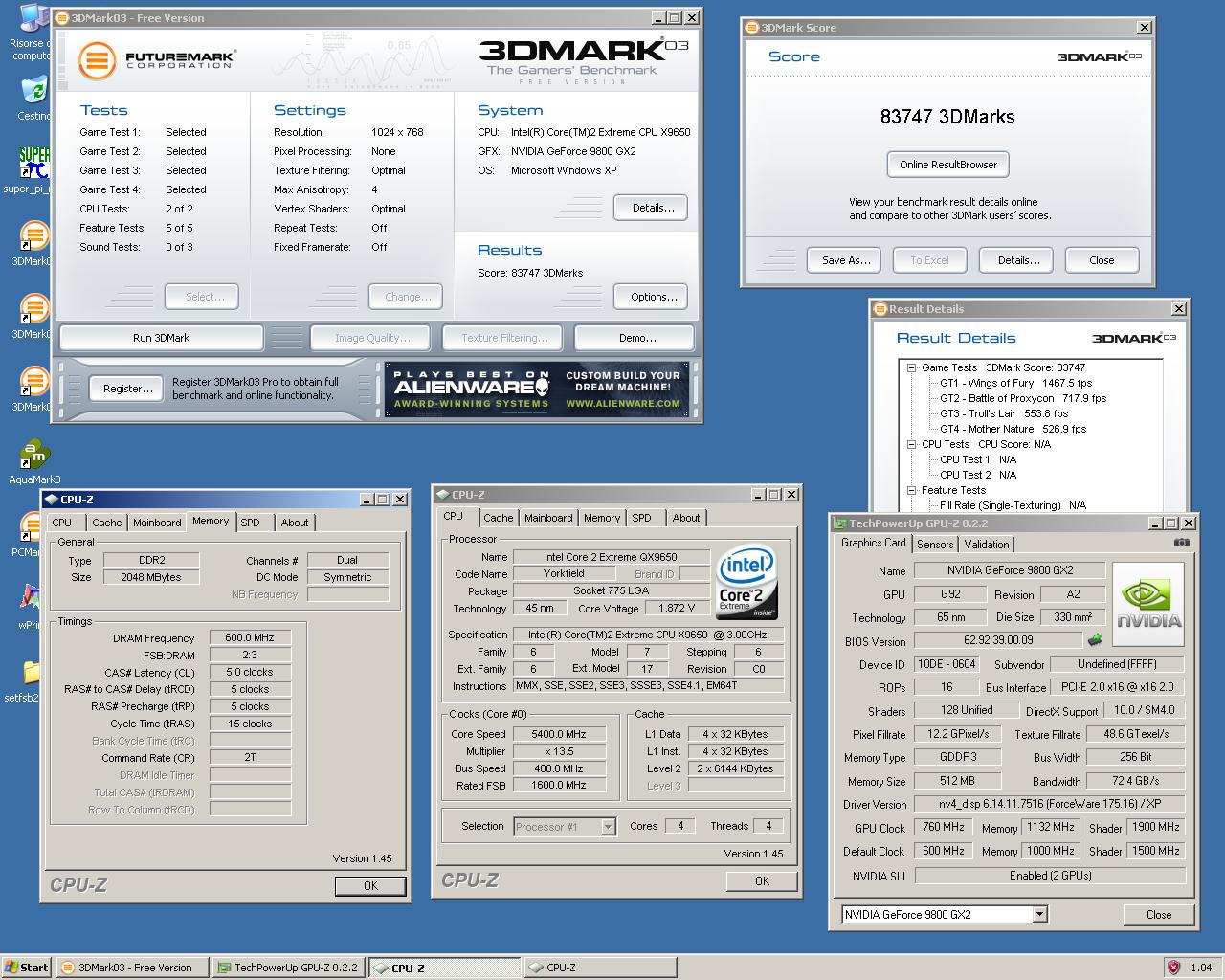Image resolution: width=1225 pixels, height=980 pixels.
Task: Click the Core Speed 5400.0 MHz field
Action: (x=559, y=734)
